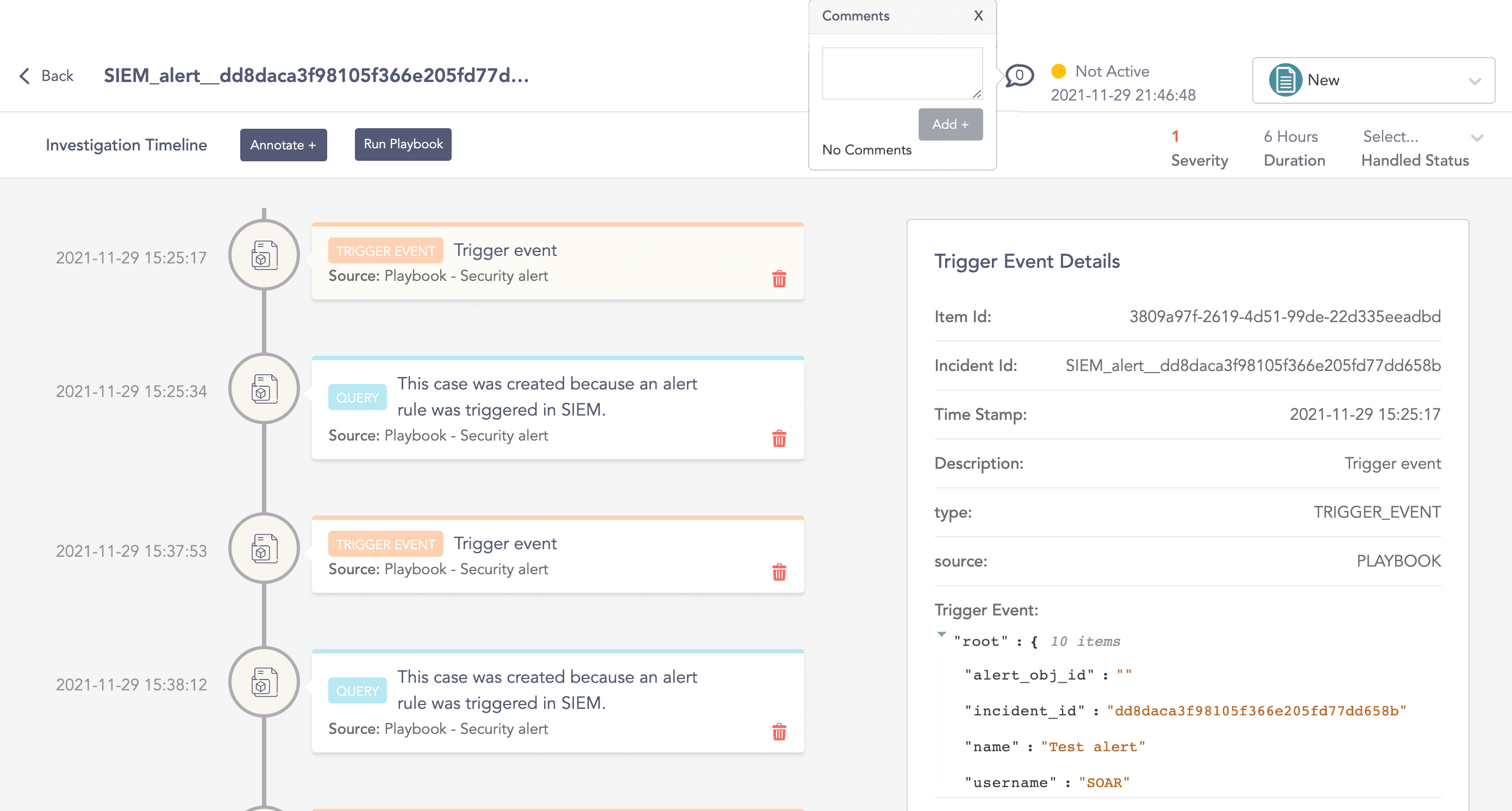Click the Investigation Timeline heading
This screenshot has height=811, width=1512.
(x=126, y=145)
